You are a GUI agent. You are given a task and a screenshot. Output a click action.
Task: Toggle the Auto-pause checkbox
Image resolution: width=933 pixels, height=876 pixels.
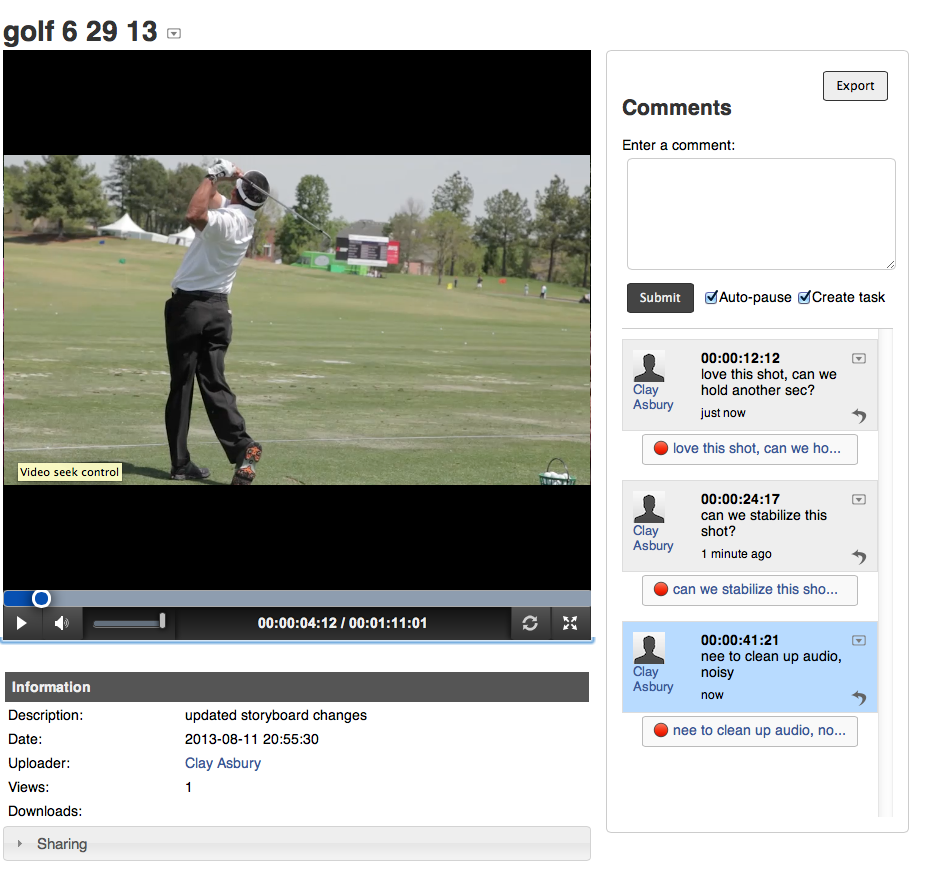pyautogui.click(x=712, y=297)
